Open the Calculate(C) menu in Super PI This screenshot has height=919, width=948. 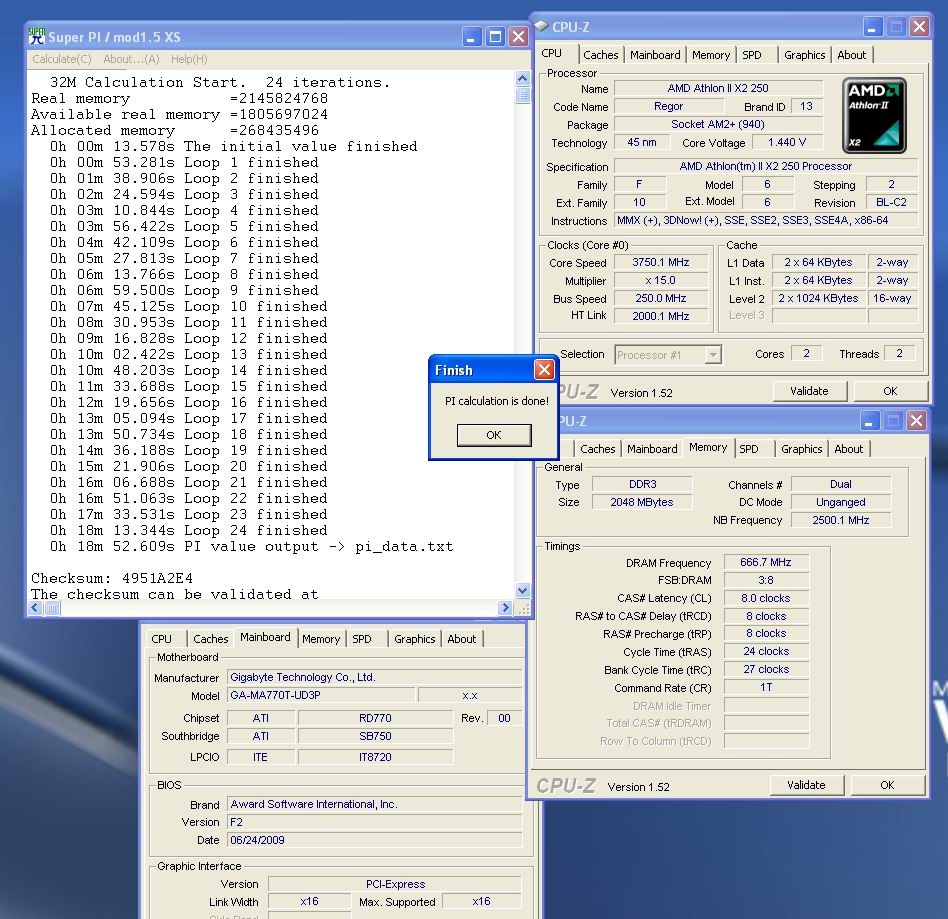coord(62,59)
